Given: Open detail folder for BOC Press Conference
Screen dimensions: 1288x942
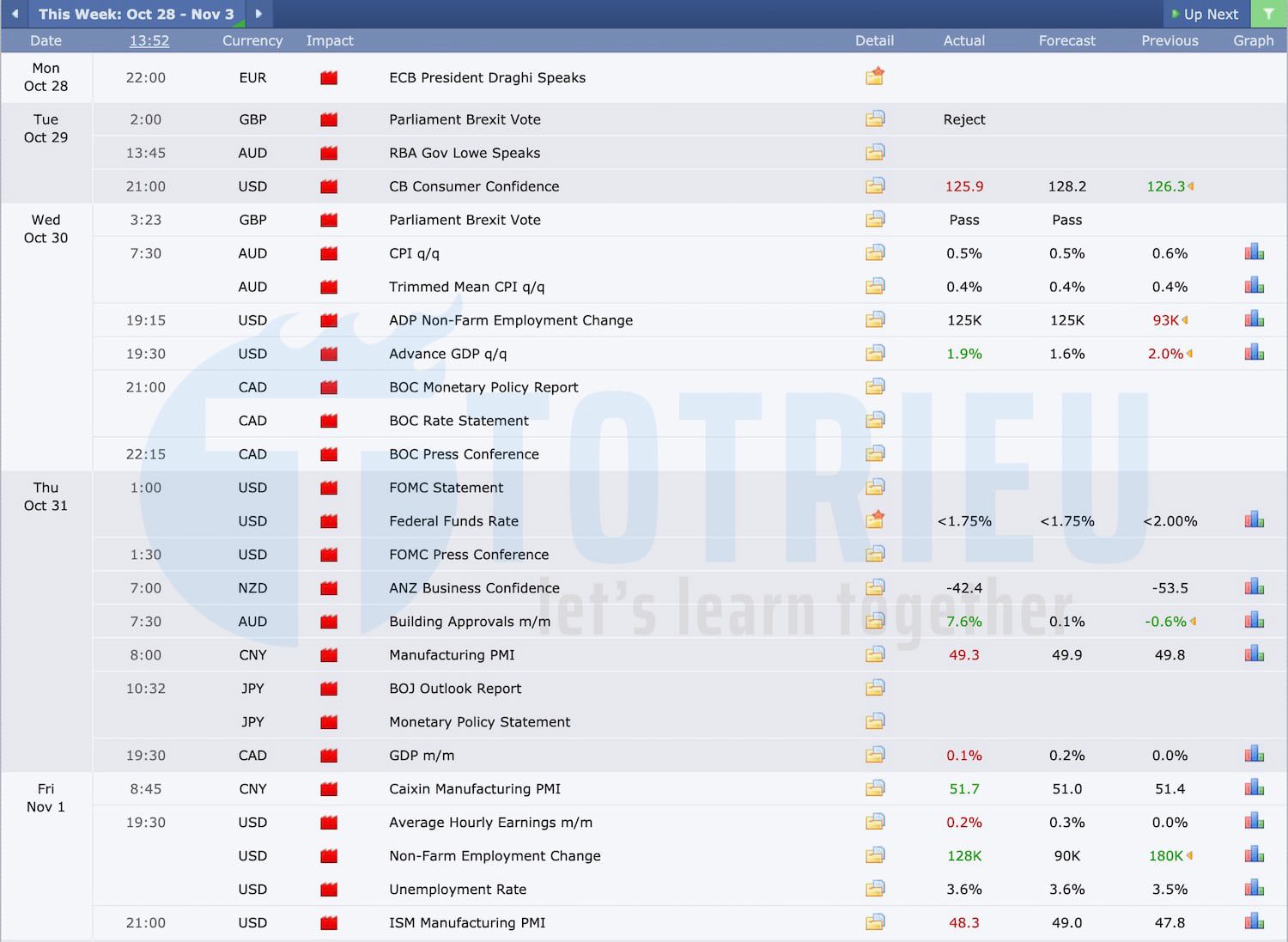Looking at the screenshot, I should [874, 453].
